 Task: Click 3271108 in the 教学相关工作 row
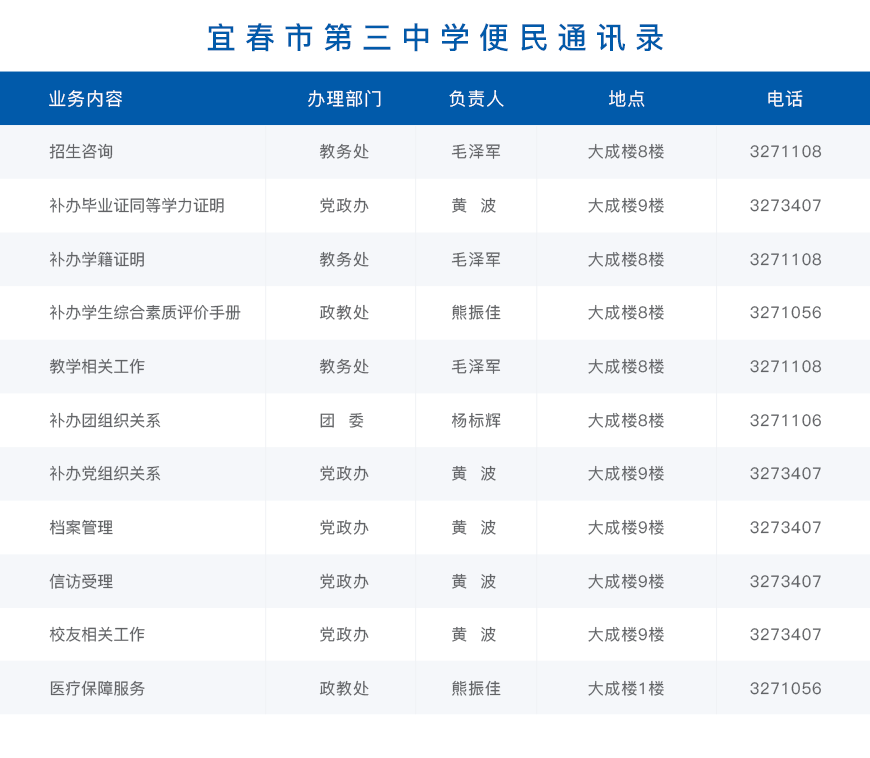tap(786, 366)
